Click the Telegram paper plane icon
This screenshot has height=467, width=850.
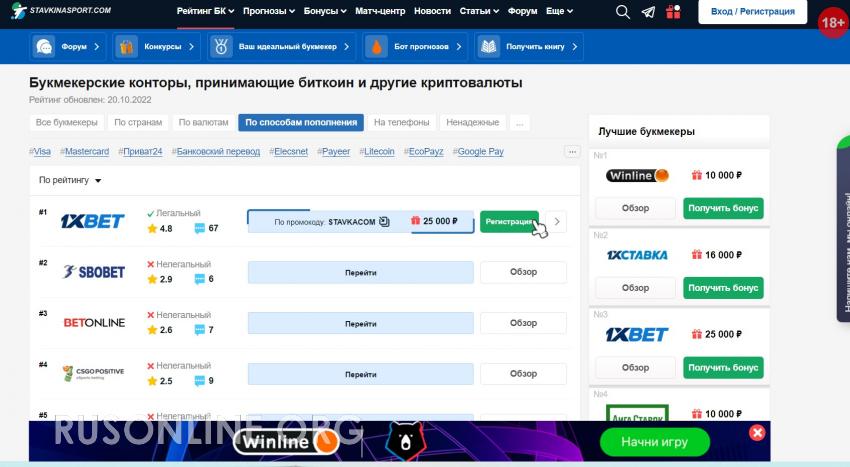coord(648,12)
